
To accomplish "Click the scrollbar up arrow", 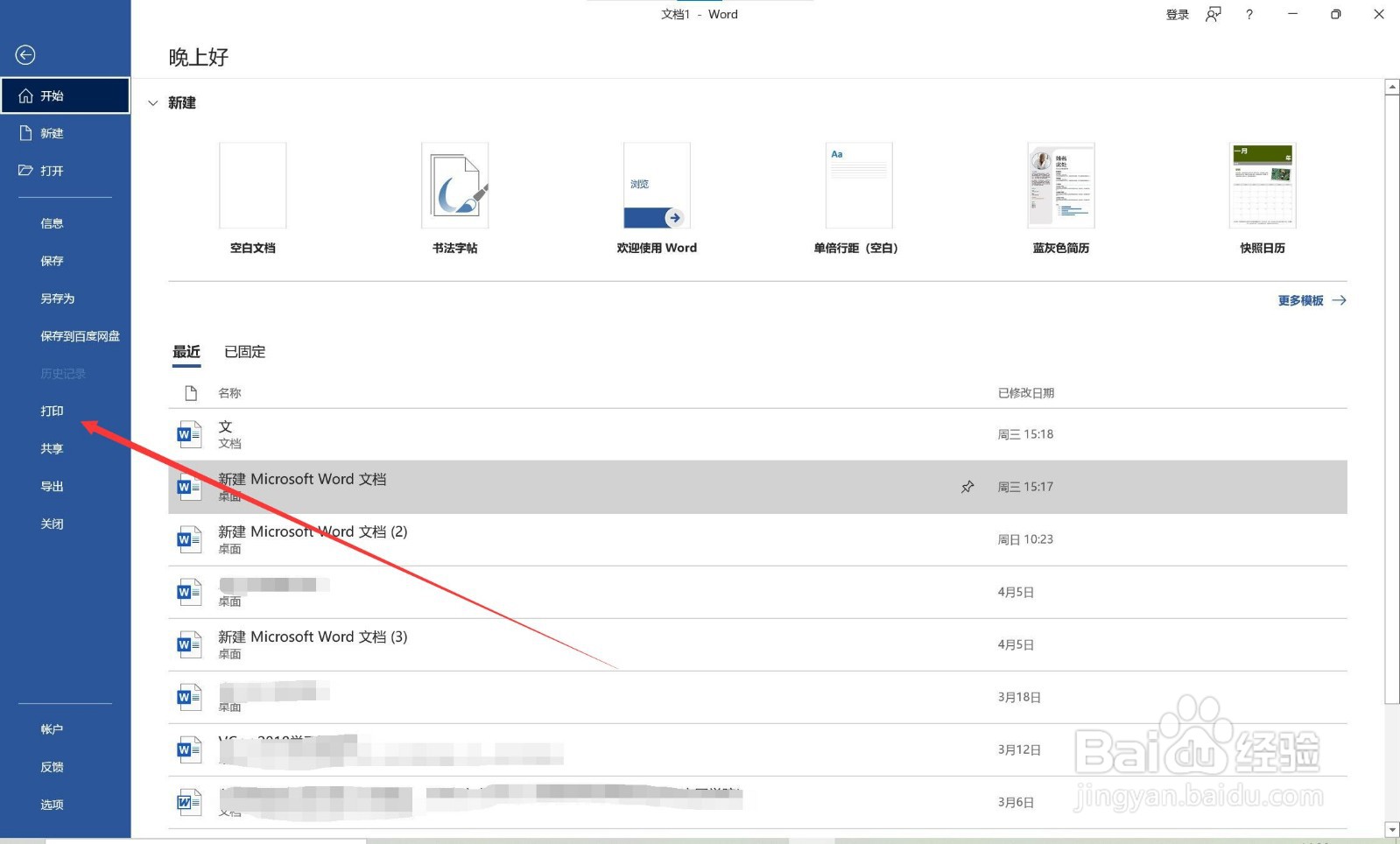I will point(1392,87).
